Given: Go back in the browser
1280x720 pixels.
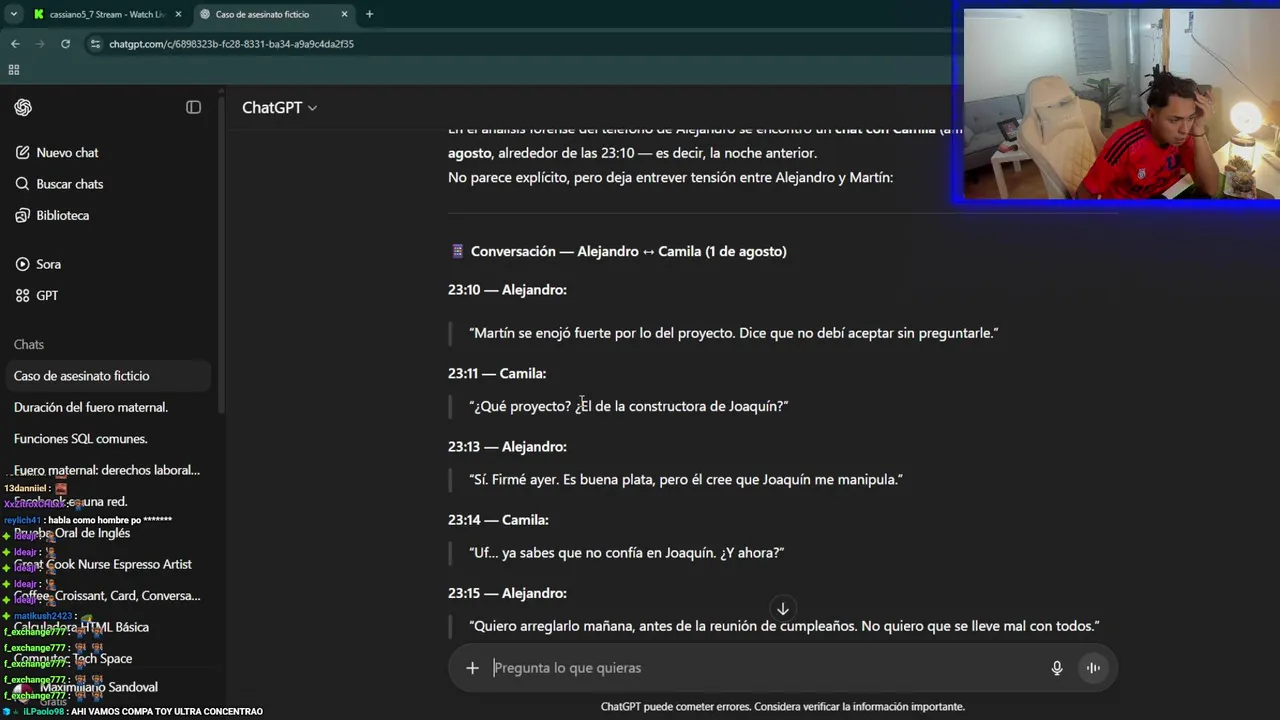Looking at the screenshot, I should (x=15, y=44).
